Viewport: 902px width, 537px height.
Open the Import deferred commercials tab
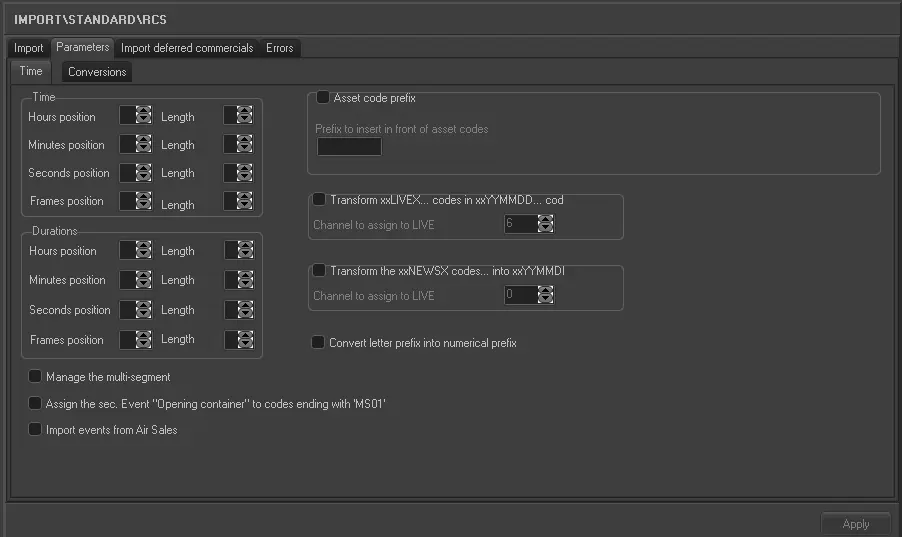pos(187,48)
